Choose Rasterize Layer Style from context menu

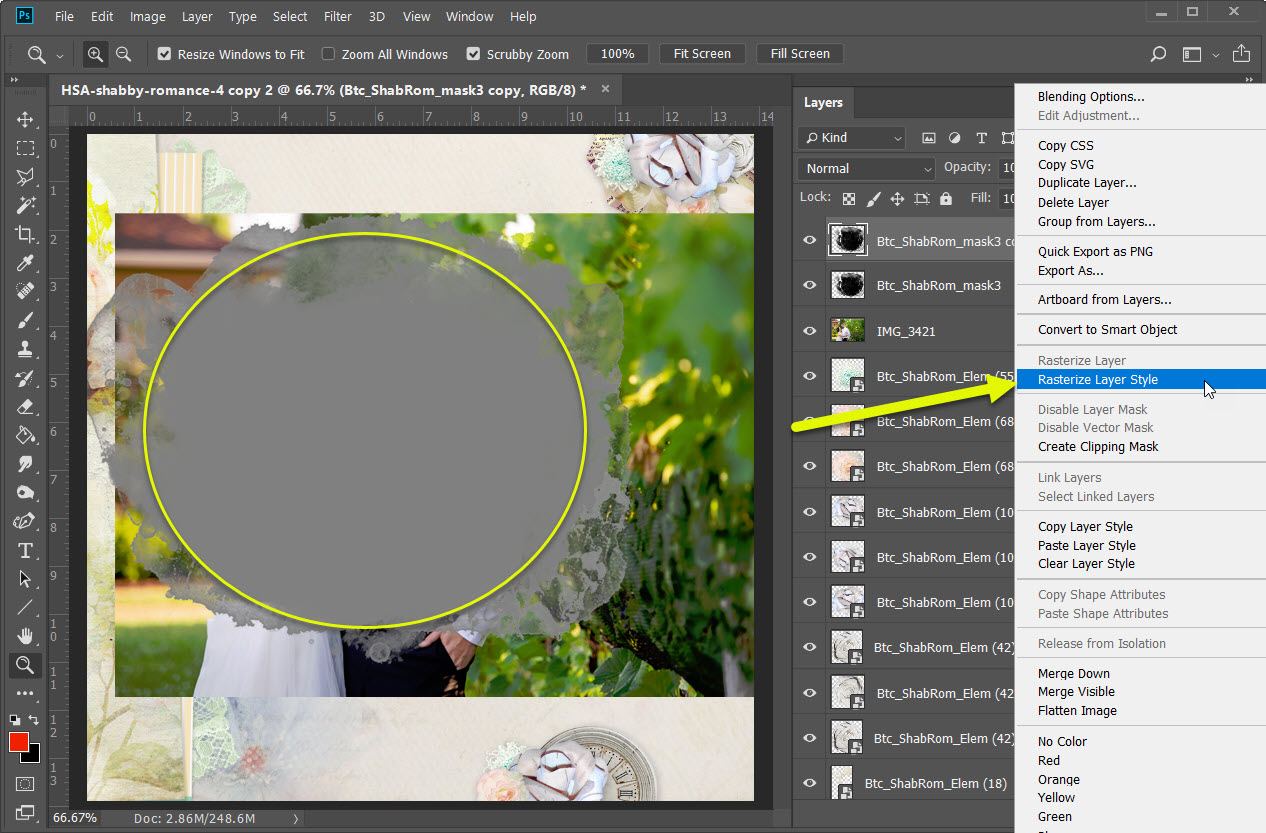1097,379
